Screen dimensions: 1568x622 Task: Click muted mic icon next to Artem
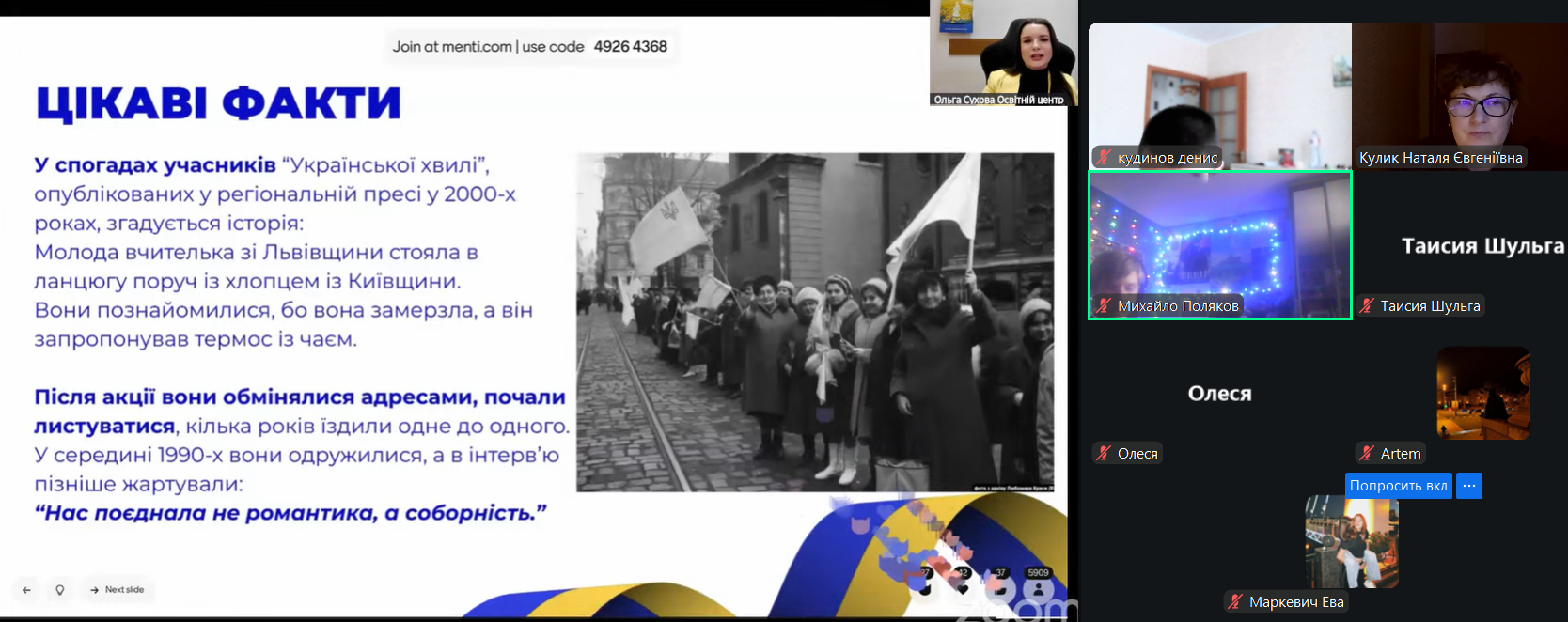click(x=1367, y=454)
